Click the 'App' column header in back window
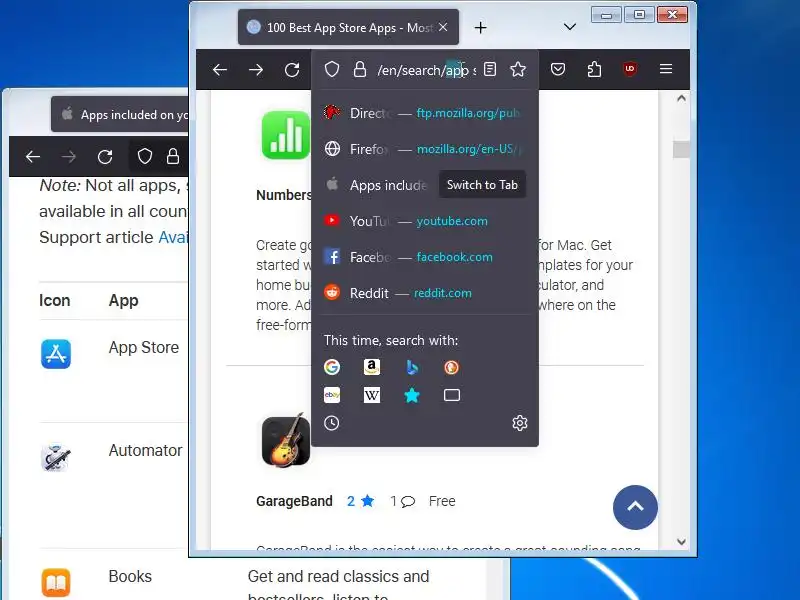 coord(123,301)
